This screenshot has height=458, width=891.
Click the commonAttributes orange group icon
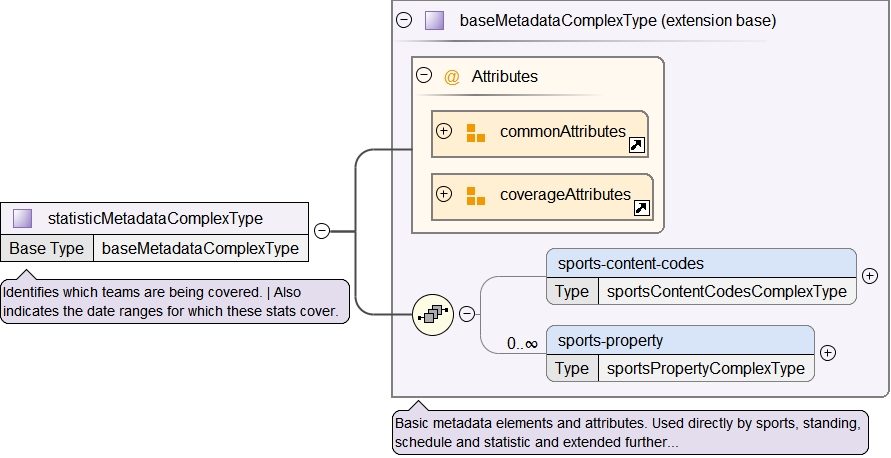pyautogui.click(x=475, y=132)
